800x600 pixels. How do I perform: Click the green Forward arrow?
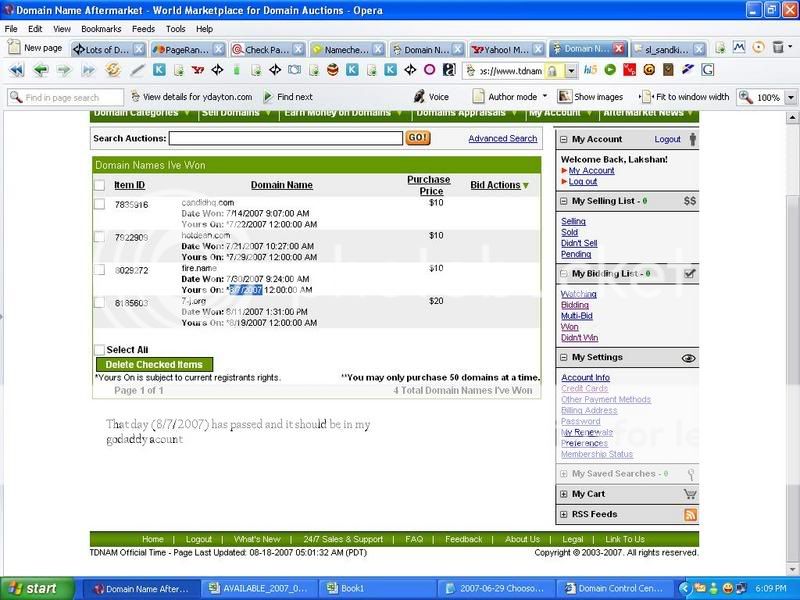[x=64, y=70]
